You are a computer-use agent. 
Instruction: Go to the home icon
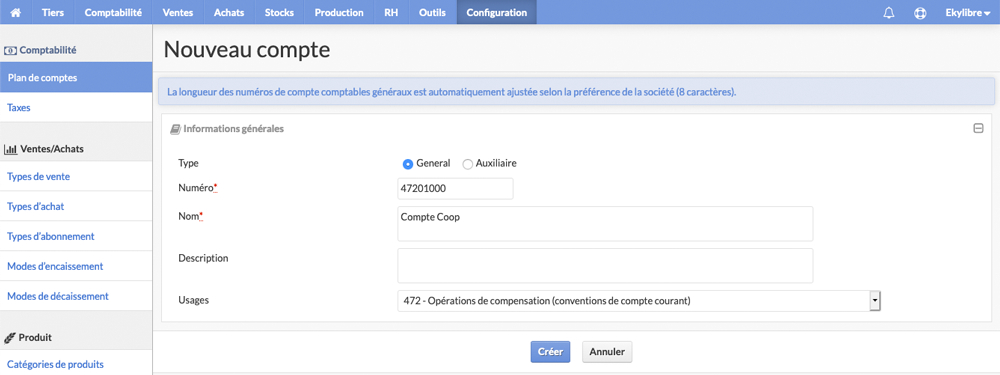pos(16,12)
